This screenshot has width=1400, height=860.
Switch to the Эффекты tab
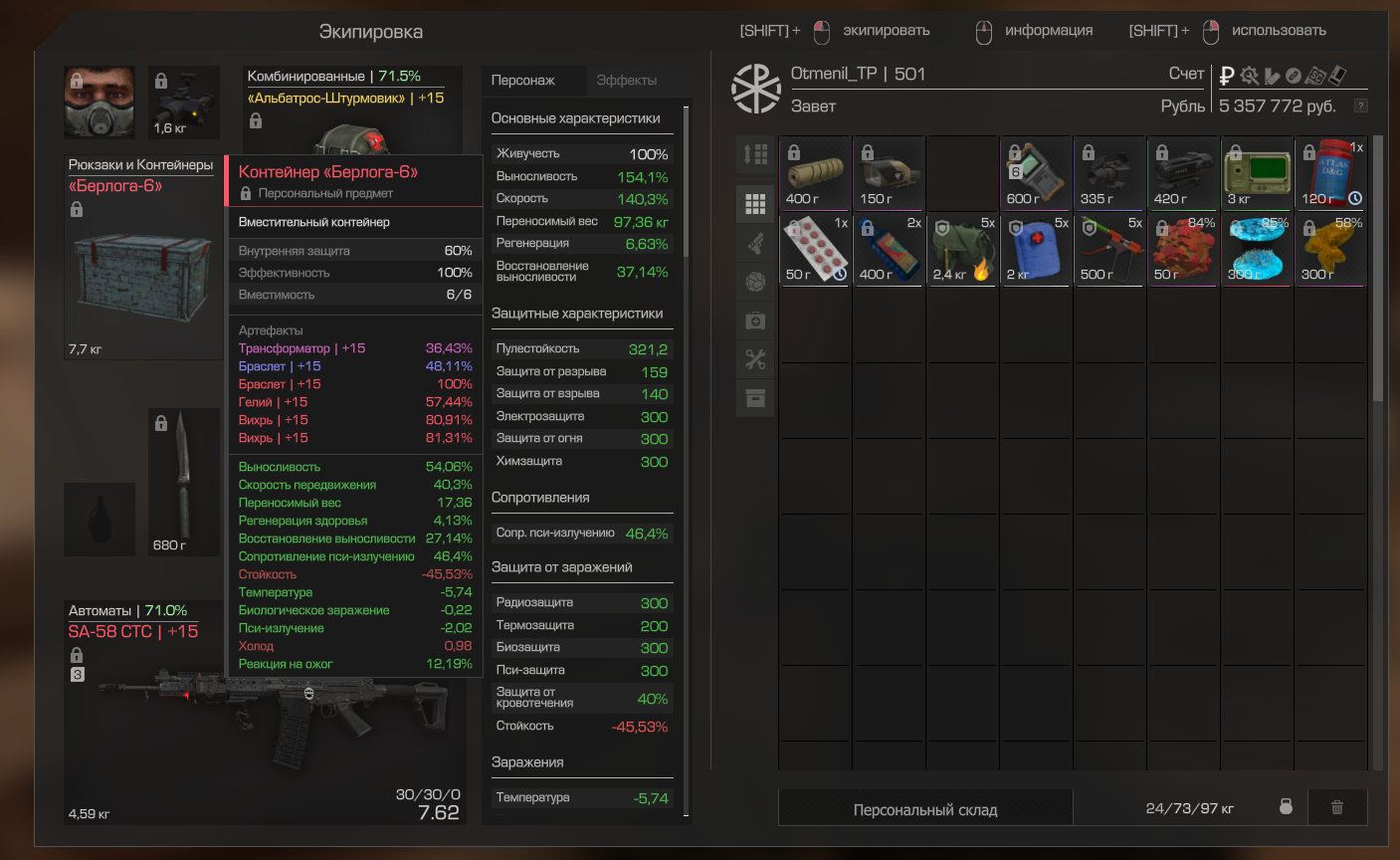point(627,80)
